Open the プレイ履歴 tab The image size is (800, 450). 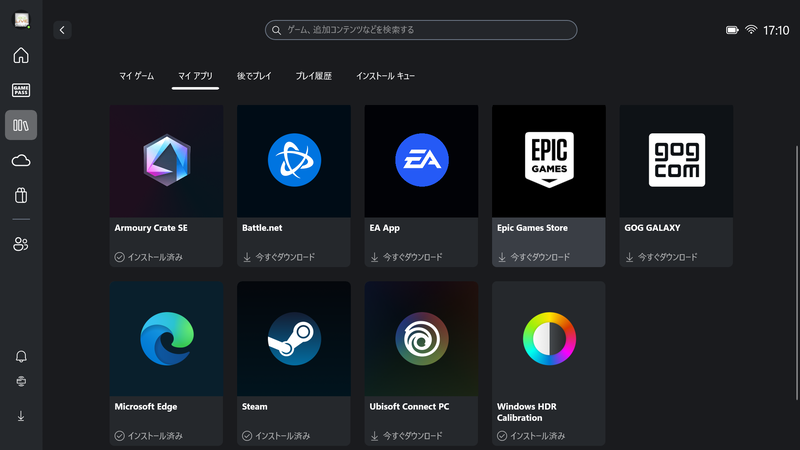coord(314,76)
